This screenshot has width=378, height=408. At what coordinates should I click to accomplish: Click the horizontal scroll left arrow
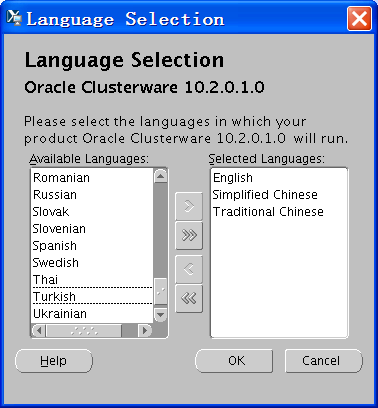point(39,331)
